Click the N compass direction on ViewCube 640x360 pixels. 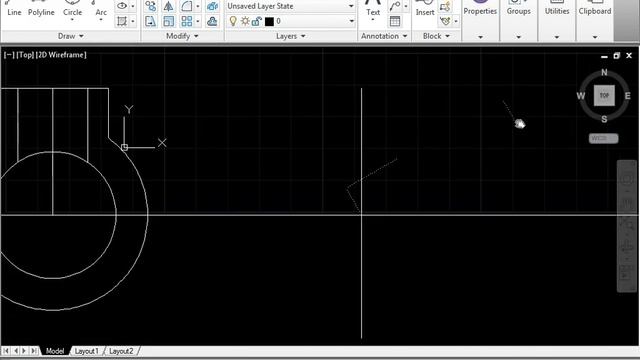604,73
